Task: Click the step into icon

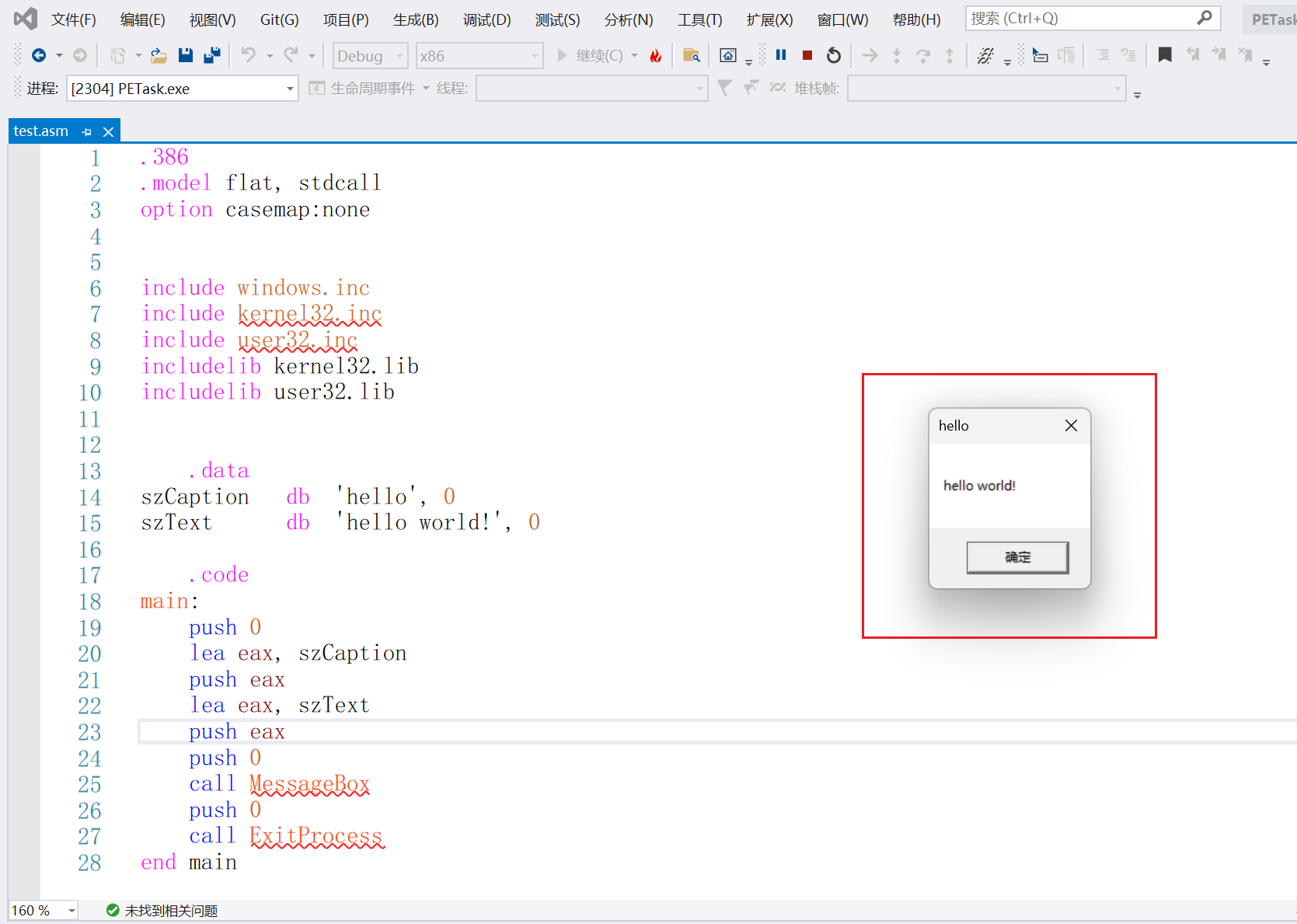Action: (897, 55)
